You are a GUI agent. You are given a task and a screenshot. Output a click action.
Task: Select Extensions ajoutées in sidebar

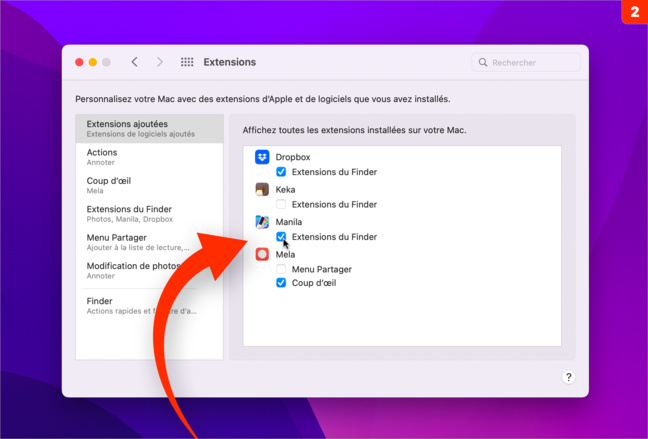150,129
